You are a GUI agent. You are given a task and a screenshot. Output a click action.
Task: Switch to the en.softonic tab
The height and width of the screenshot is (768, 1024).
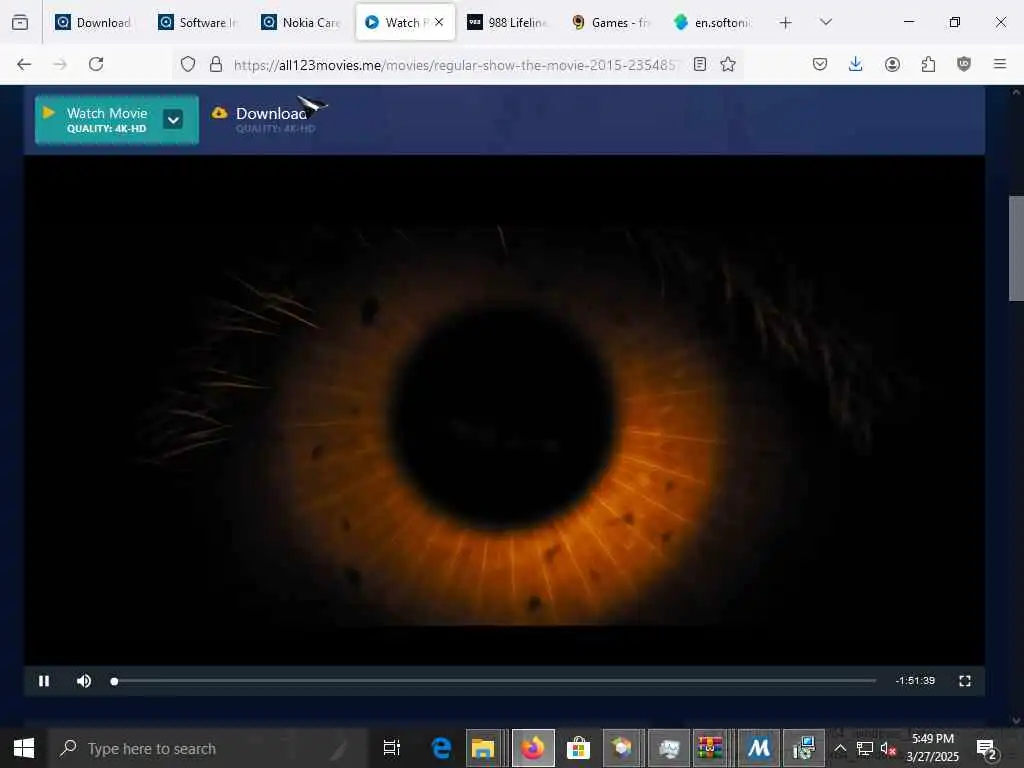pos(714,22)
